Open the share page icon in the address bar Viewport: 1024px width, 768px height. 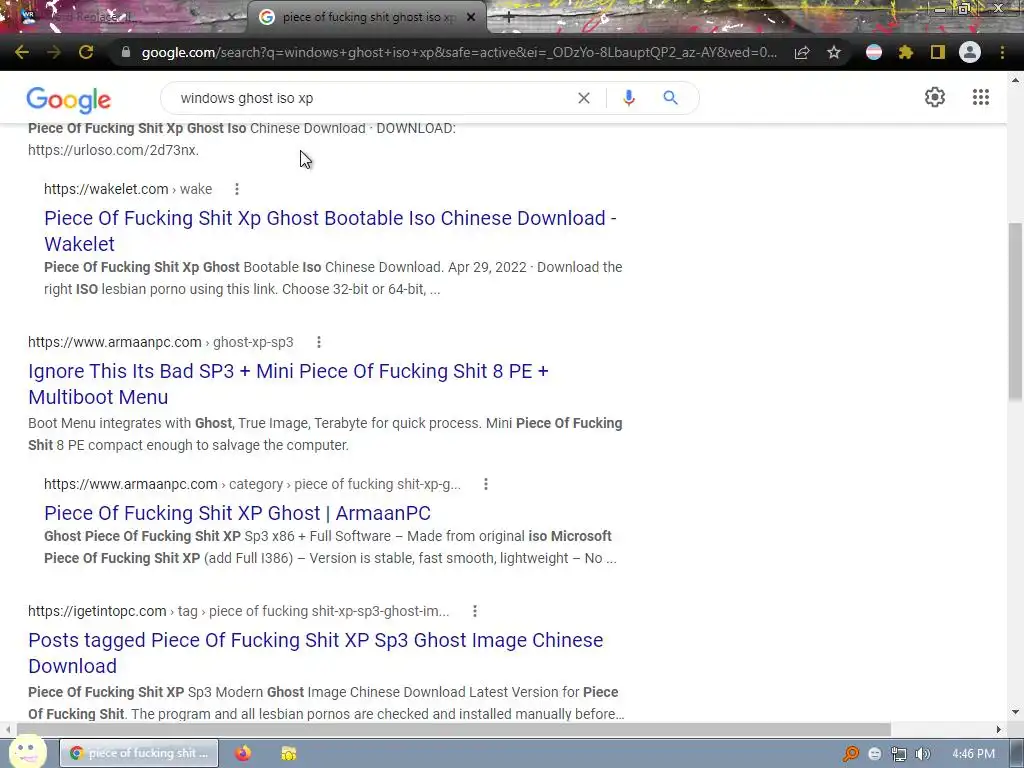802,52
